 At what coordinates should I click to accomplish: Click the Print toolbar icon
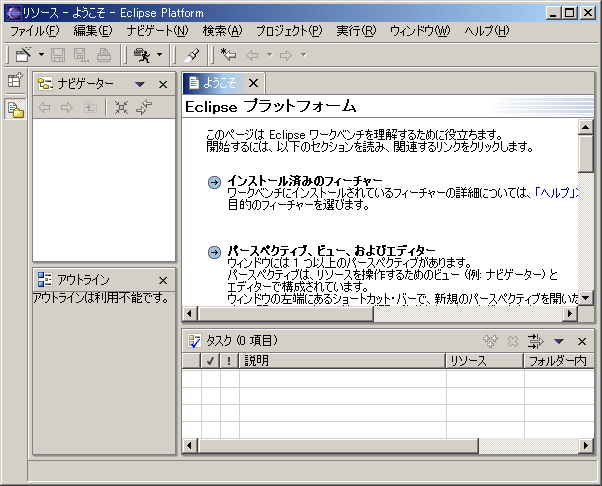point(104,55)
